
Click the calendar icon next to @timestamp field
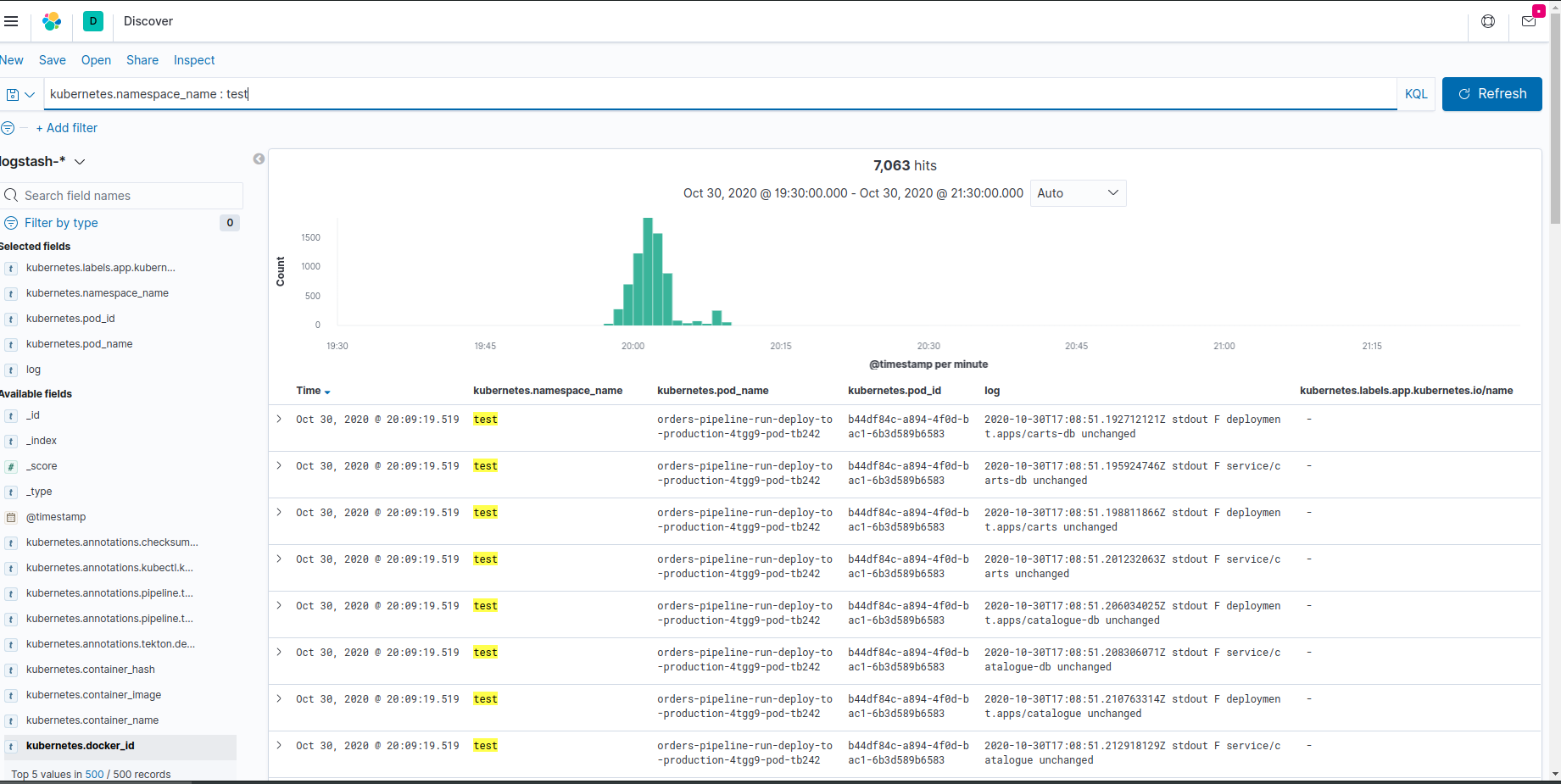[11, 517]
